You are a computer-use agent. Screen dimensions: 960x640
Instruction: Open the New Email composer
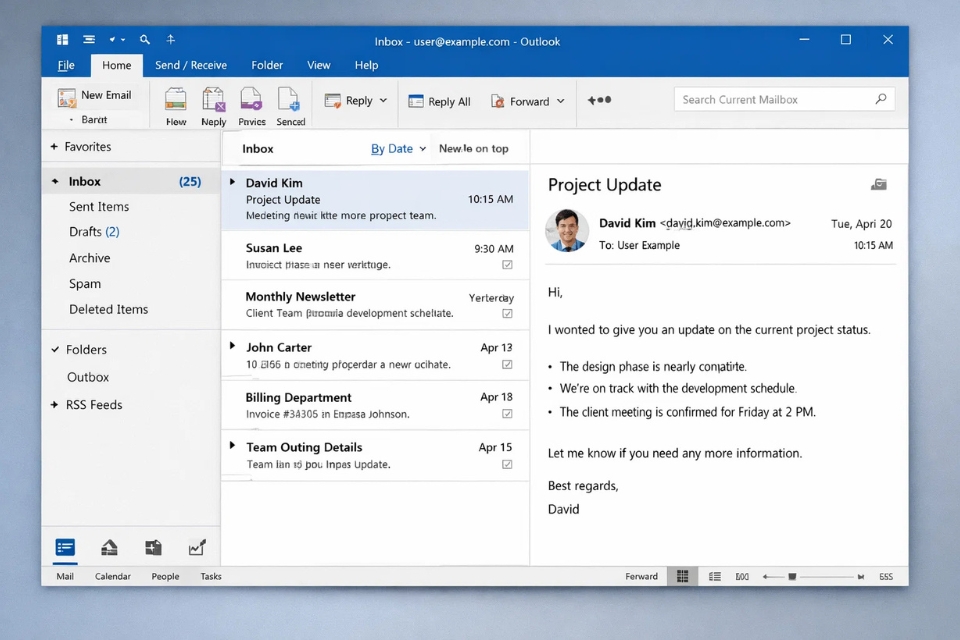96,94
